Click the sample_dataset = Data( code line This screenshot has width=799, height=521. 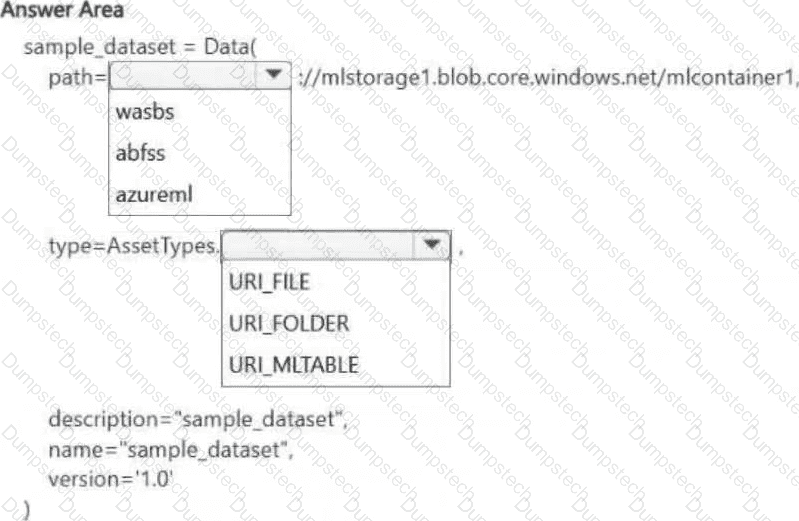pos(140,47)
